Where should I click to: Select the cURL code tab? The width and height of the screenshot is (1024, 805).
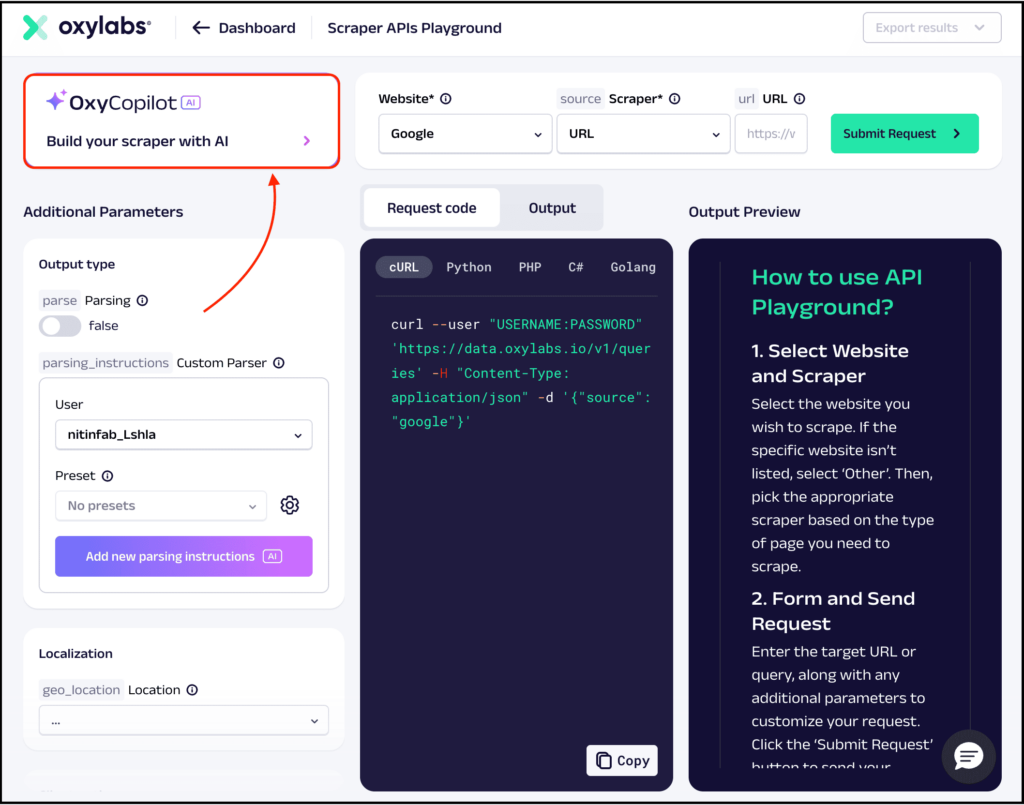coord(404,267)
